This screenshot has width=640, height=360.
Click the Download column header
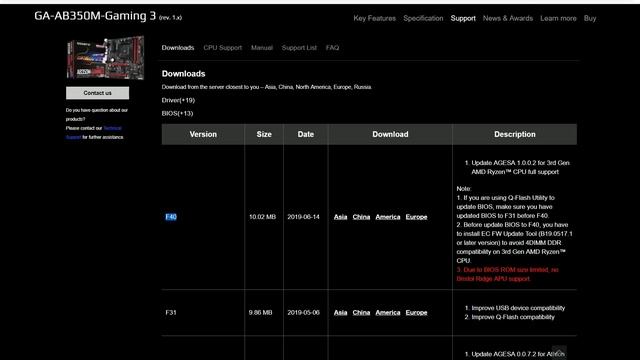click(390, 134)
